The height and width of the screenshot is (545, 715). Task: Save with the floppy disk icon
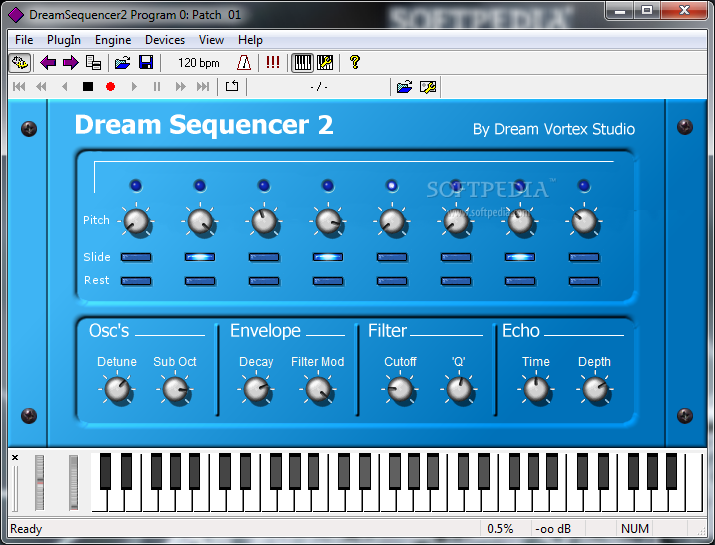coord(146,62)
